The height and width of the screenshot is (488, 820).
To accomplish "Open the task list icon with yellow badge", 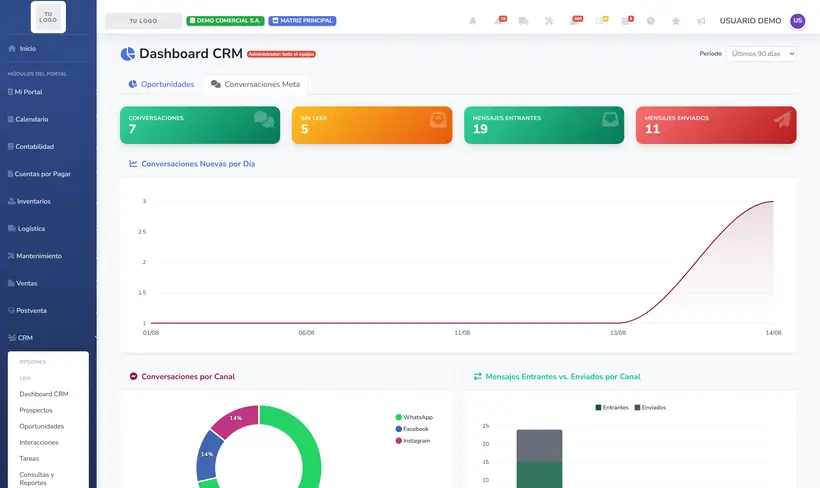I will tap(601, 20).
